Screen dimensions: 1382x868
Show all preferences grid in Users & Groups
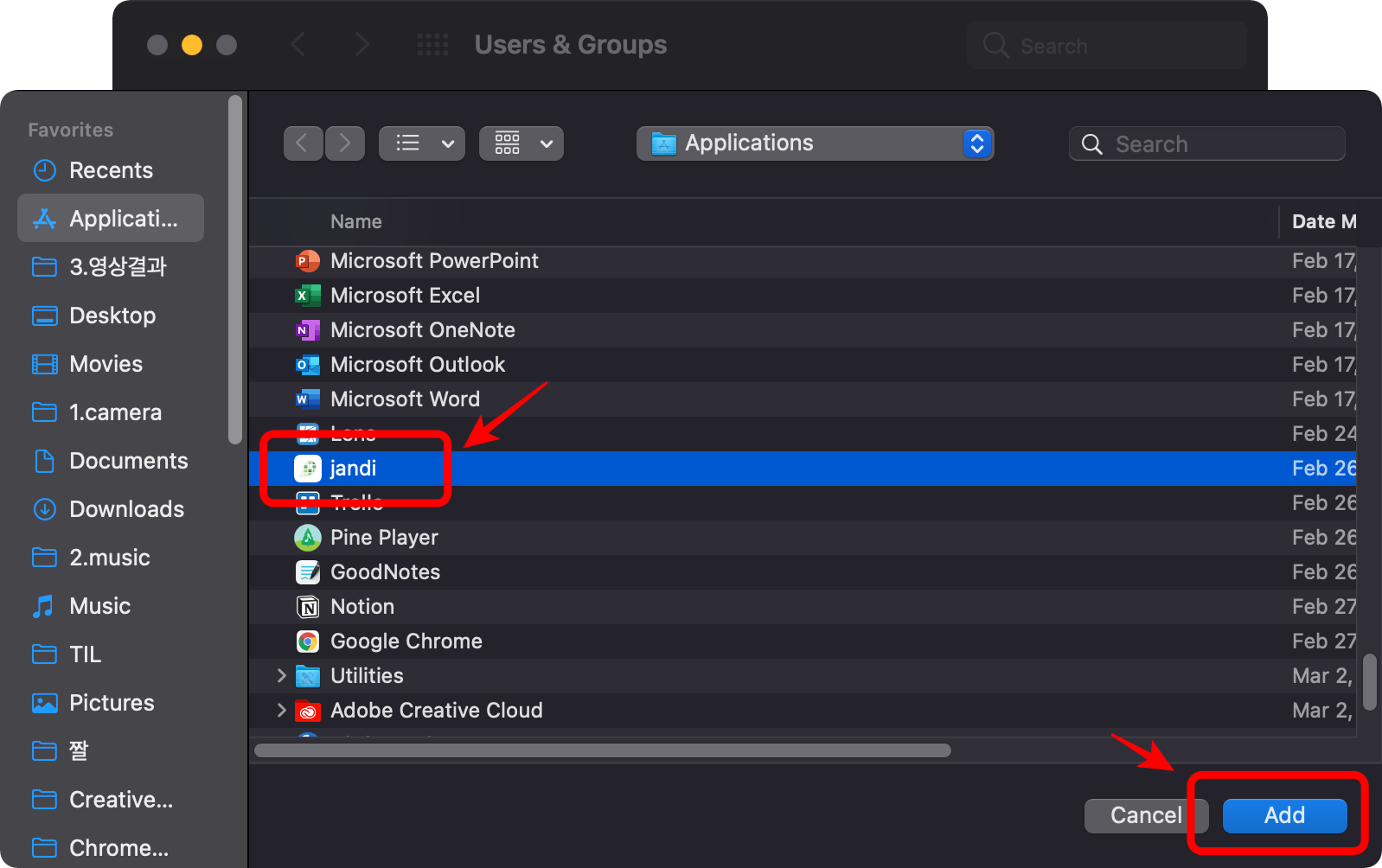coord(432,45)
